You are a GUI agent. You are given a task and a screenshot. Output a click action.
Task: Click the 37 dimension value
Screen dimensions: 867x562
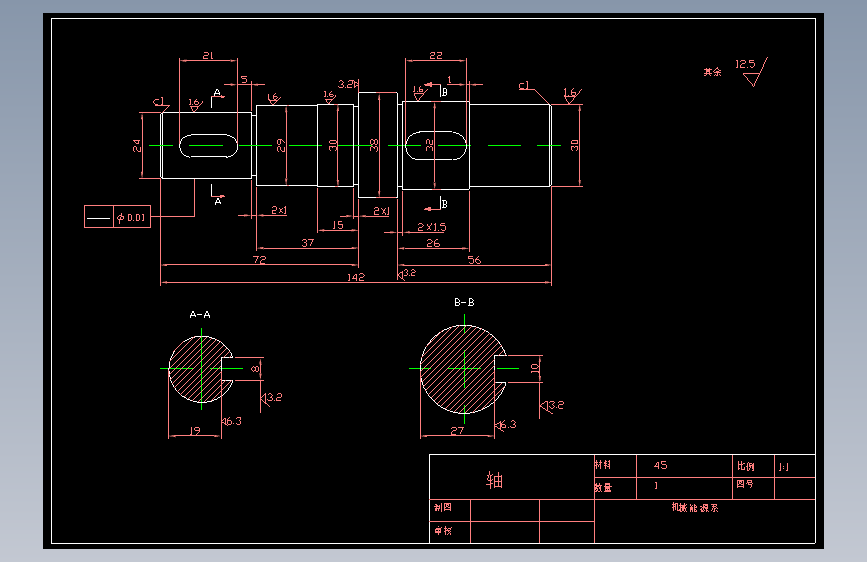[307, 242]
